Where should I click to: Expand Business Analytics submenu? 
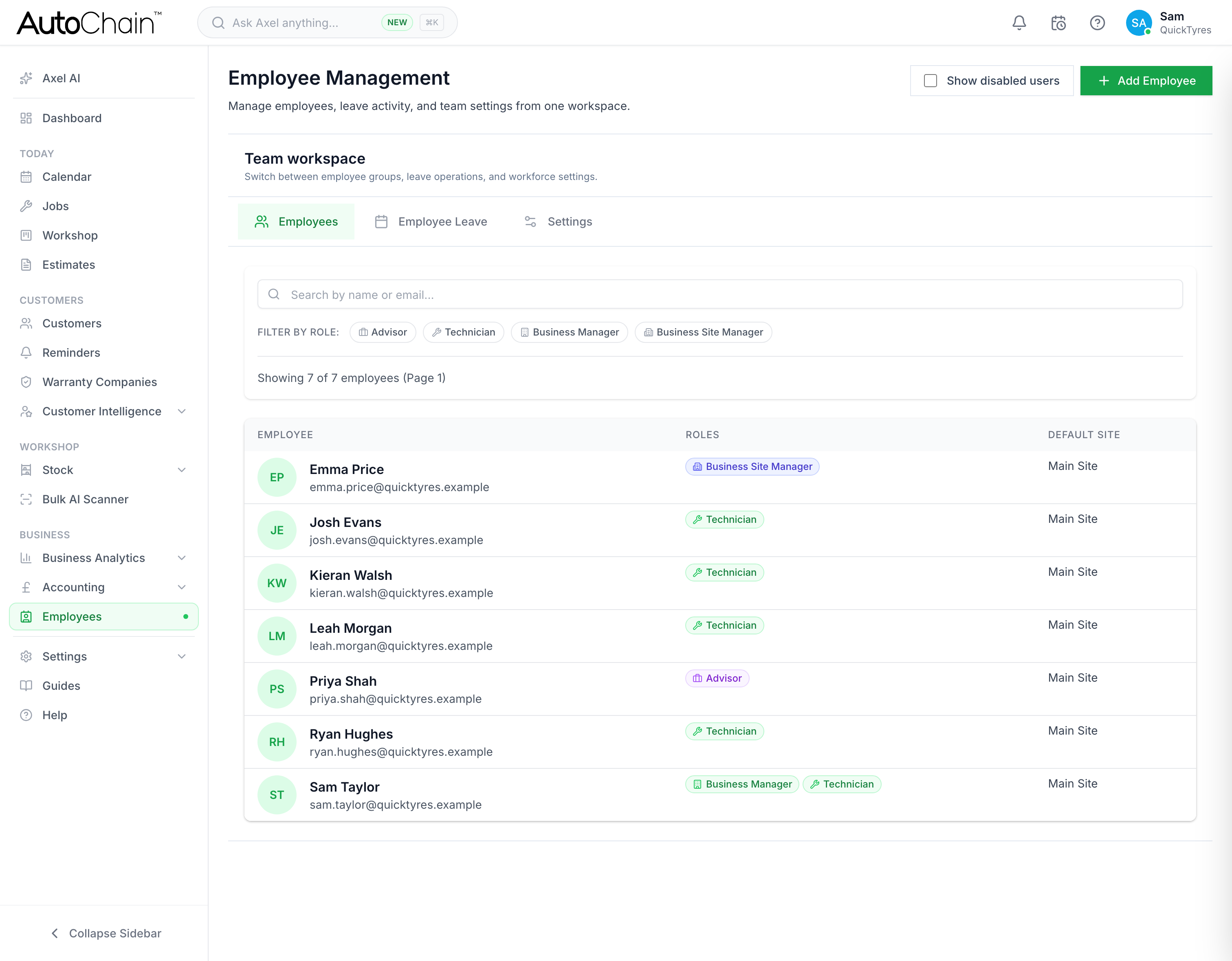click(104, 558)
